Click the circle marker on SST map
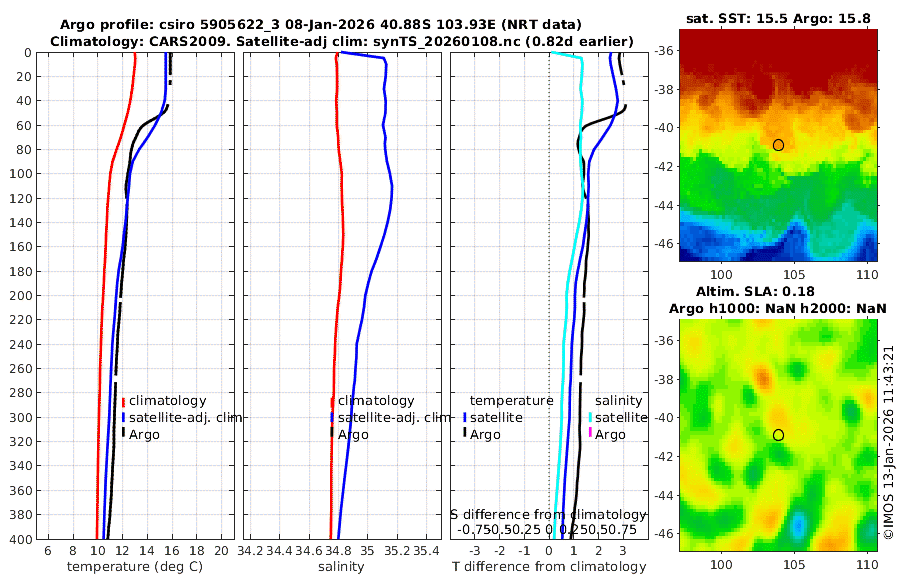The height and width of the screenshot is (580, 900). tap(778, 145)
